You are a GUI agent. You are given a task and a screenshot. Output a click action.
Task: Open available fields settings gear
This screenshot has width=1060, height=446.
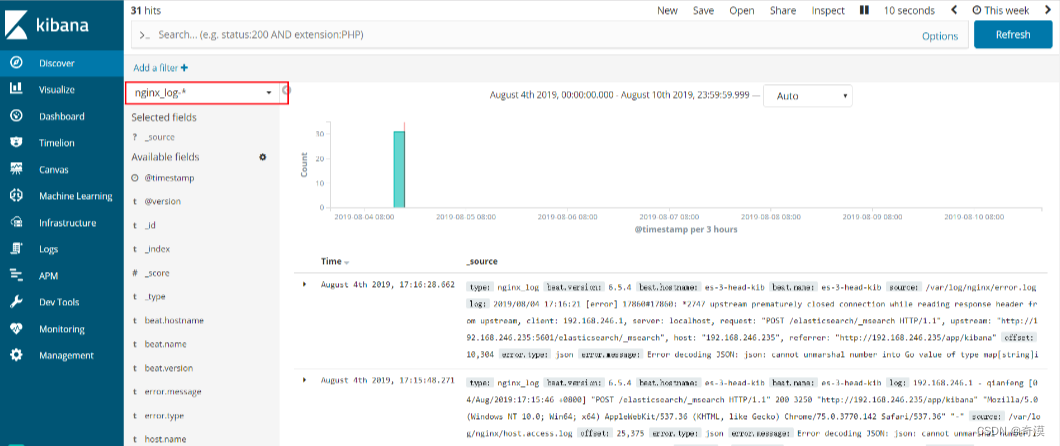tap(263, 157)
